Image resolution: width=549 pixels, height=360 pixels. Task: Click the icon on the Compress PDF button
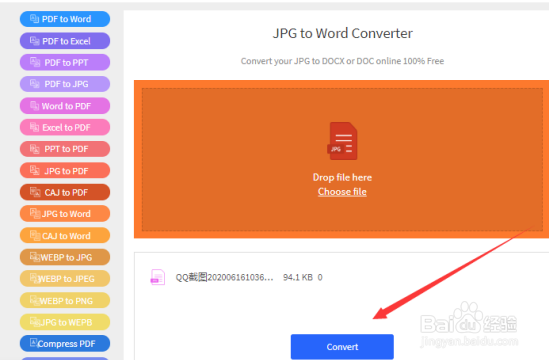coord(34,342)
